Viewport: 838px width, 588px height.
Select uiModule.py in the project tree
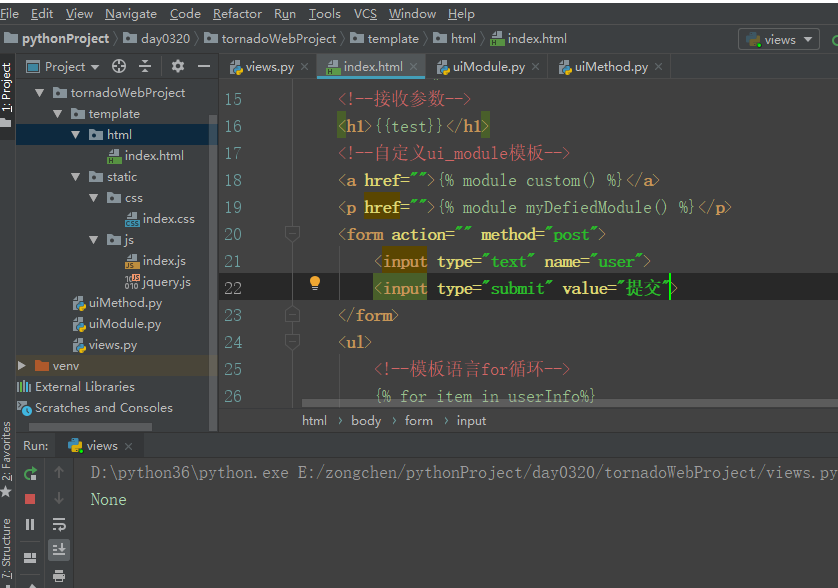[x=117, y=324]
